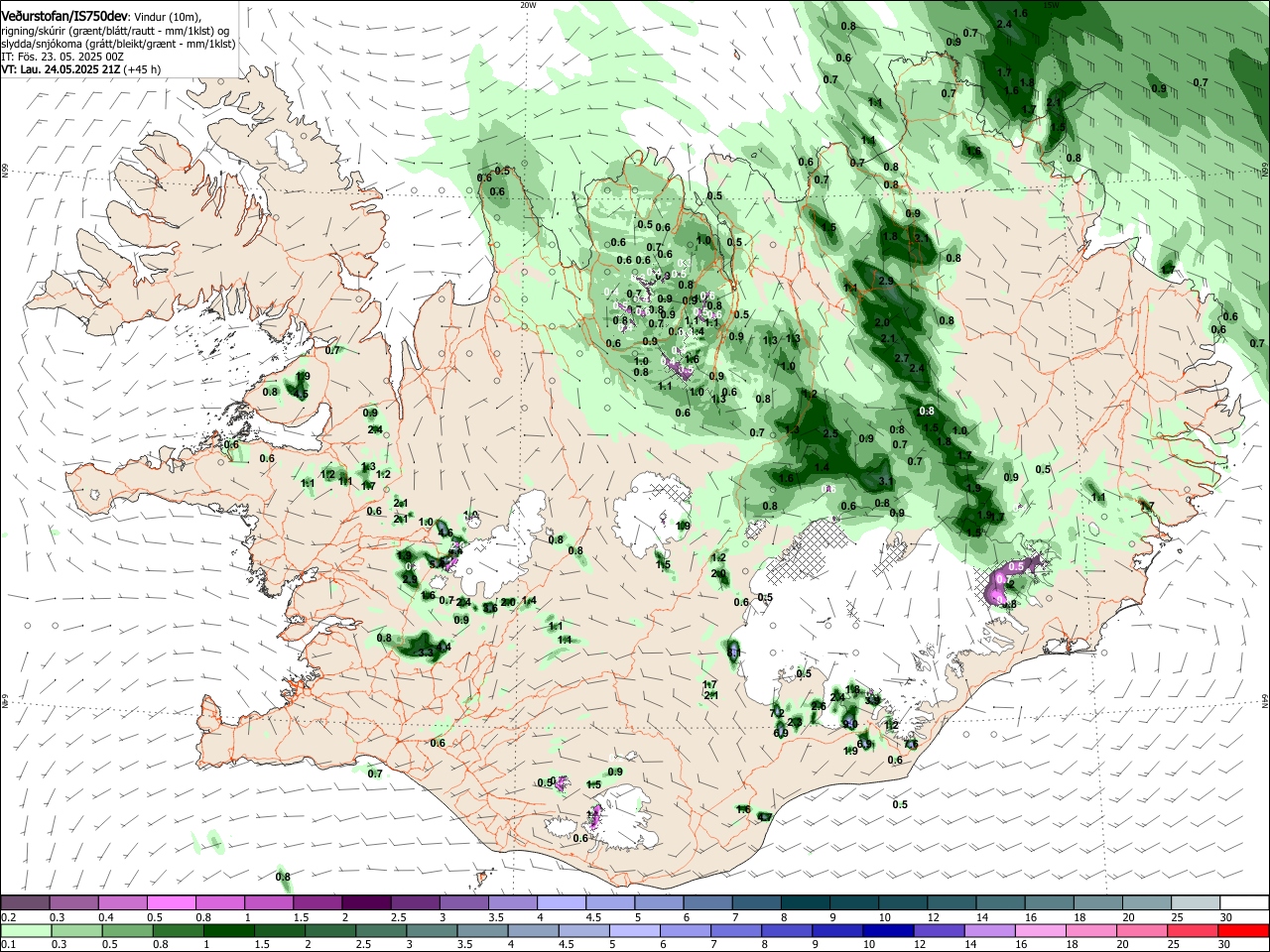Screen dimensions: 1270x952
Task: Click the grey-teal 18 swatch in upper legend row
Action: tap(1098, 902)
